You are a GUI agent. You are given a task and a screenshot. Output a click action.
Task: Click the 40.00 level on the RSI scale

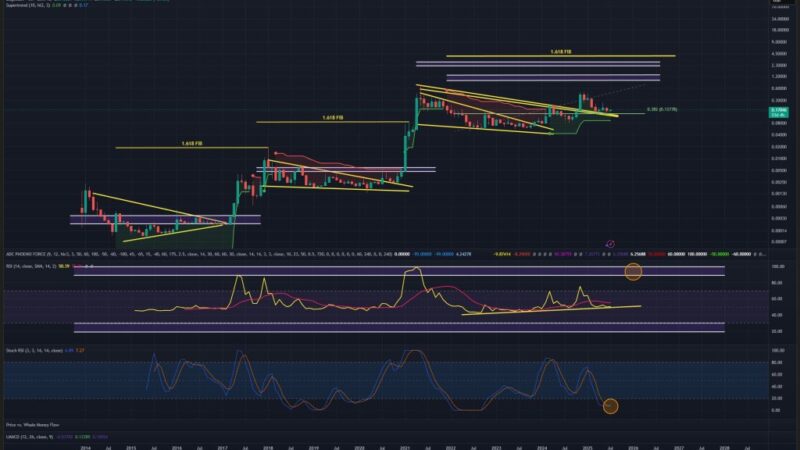[778, 315]
